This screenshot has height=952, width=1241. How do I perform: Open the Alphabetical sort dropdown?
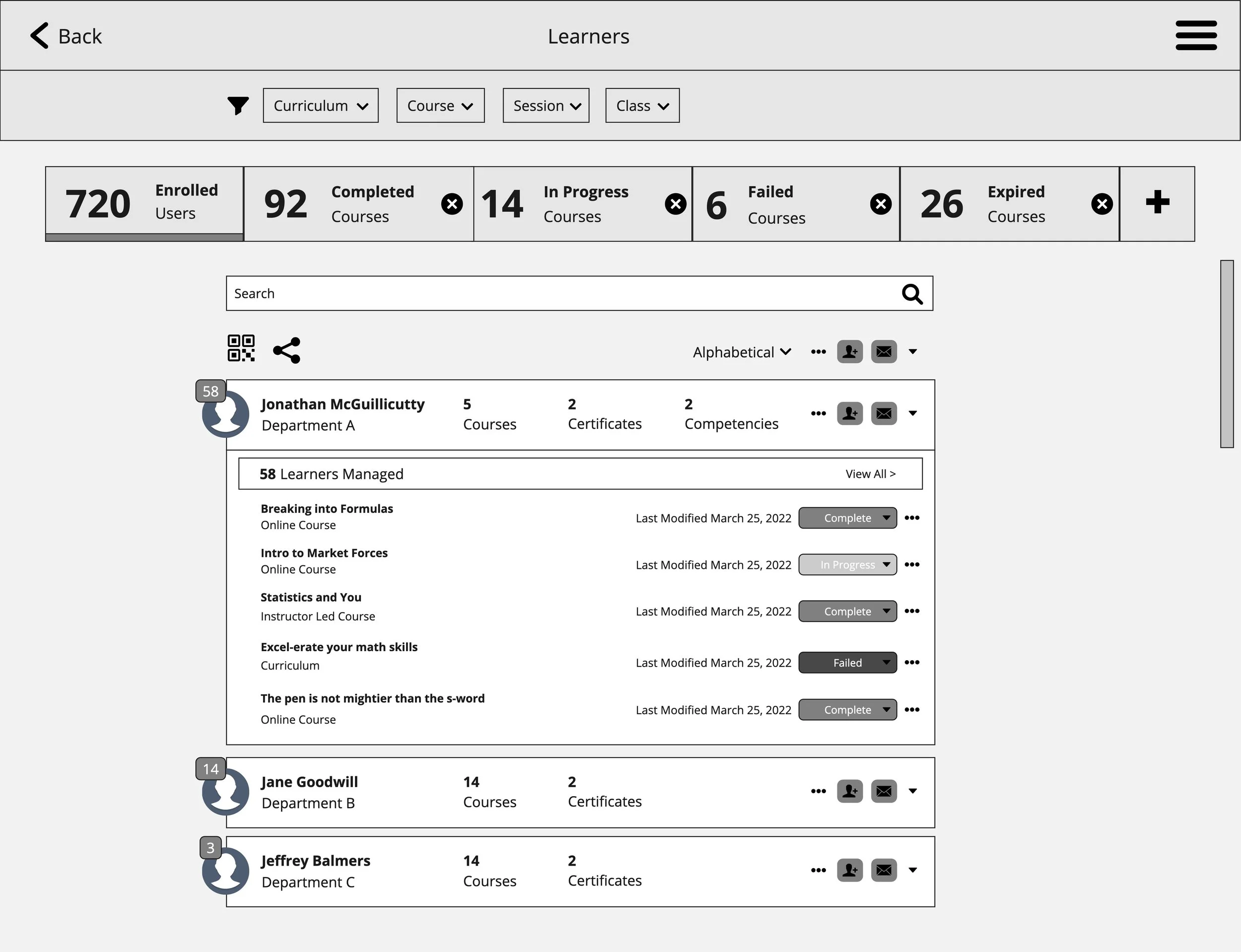pos(741,352)
